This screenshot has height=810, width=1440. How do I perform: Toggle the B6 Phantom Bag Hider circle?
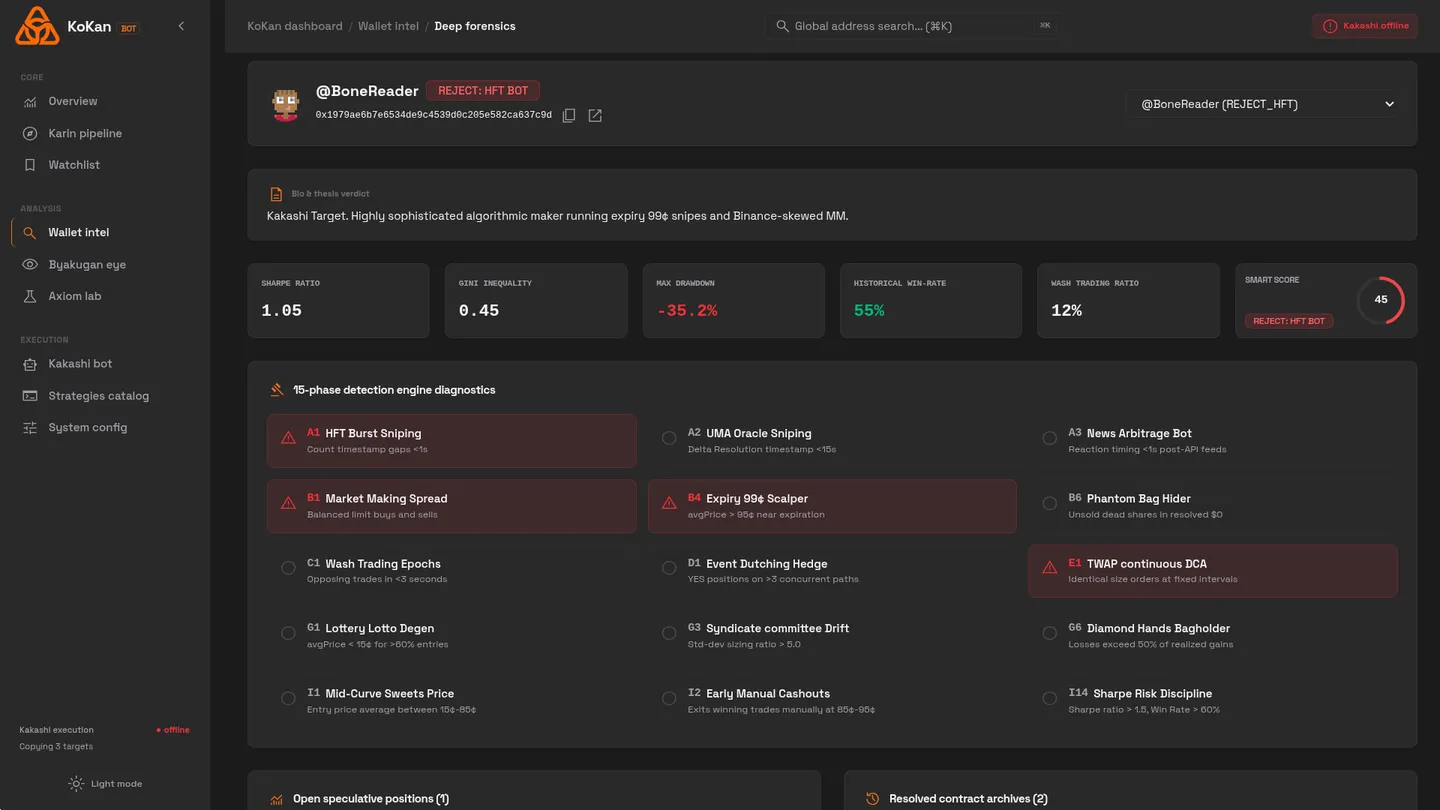1050,503
